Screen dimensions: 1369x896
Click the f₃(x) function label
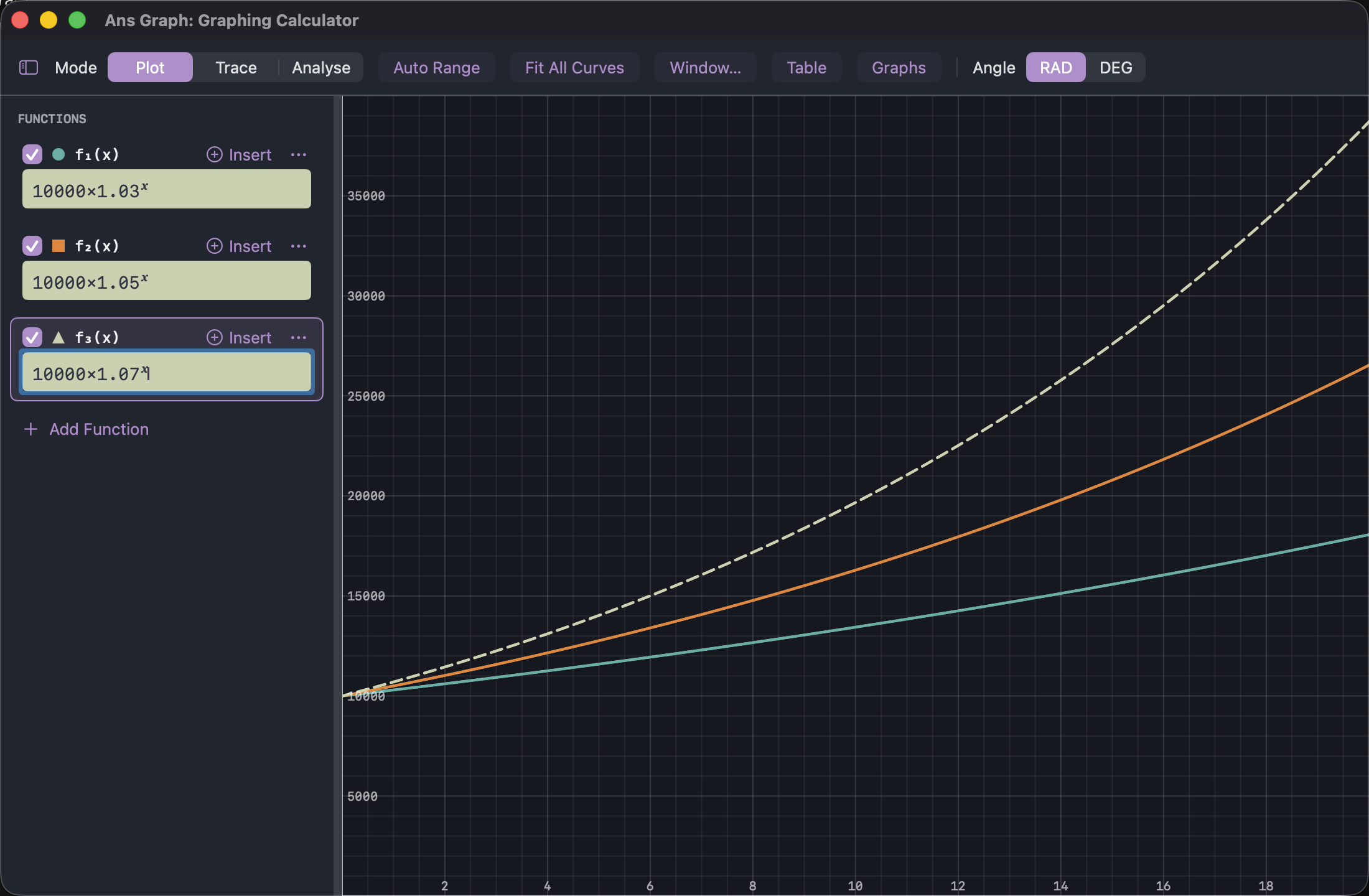click(97, 337)
